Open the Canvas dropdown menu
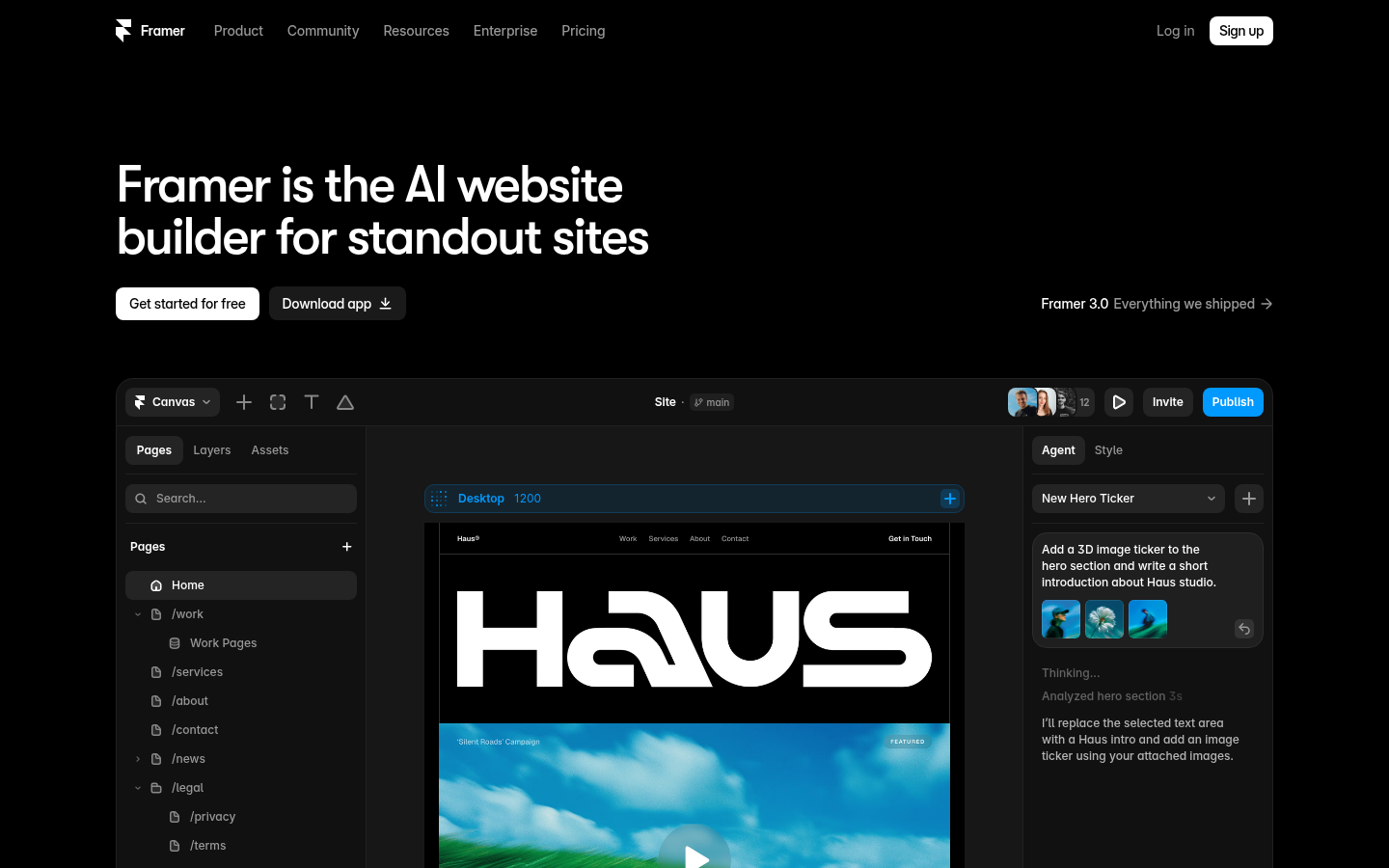The image size is (1389, 868). point(173,402)
